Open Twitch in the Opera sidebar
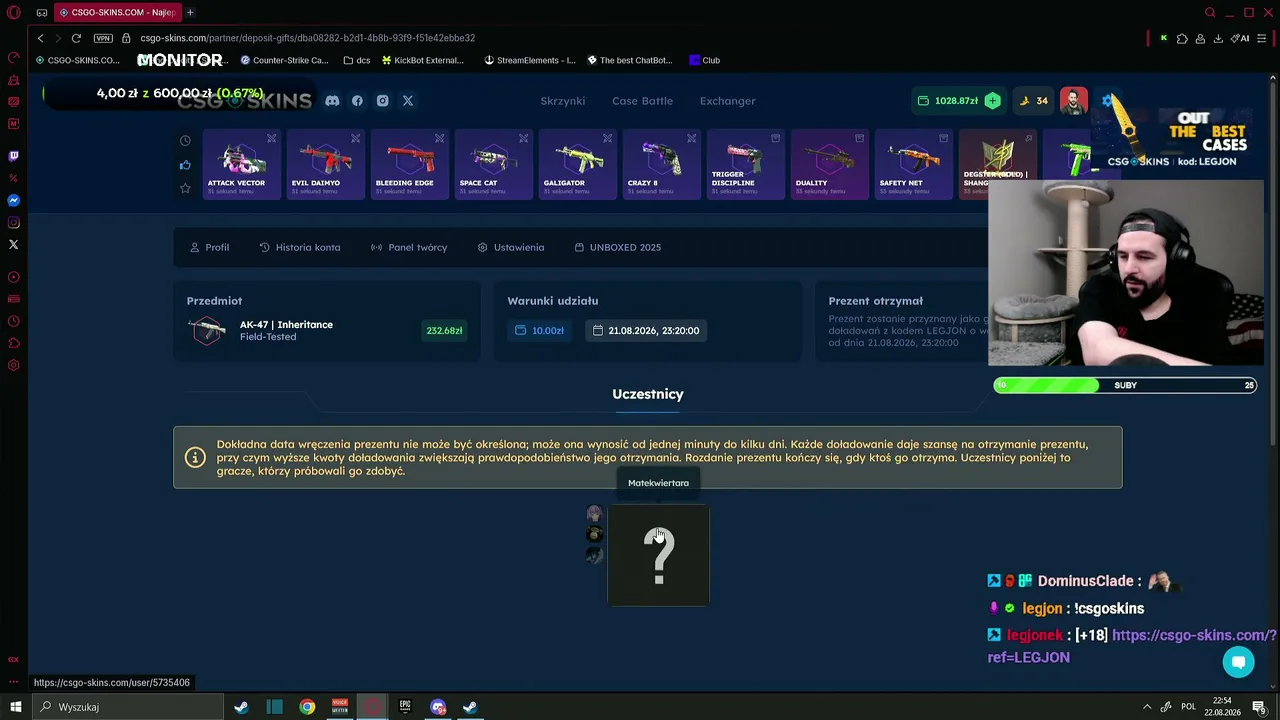1280x720 pixels. (x=13, y=156)
